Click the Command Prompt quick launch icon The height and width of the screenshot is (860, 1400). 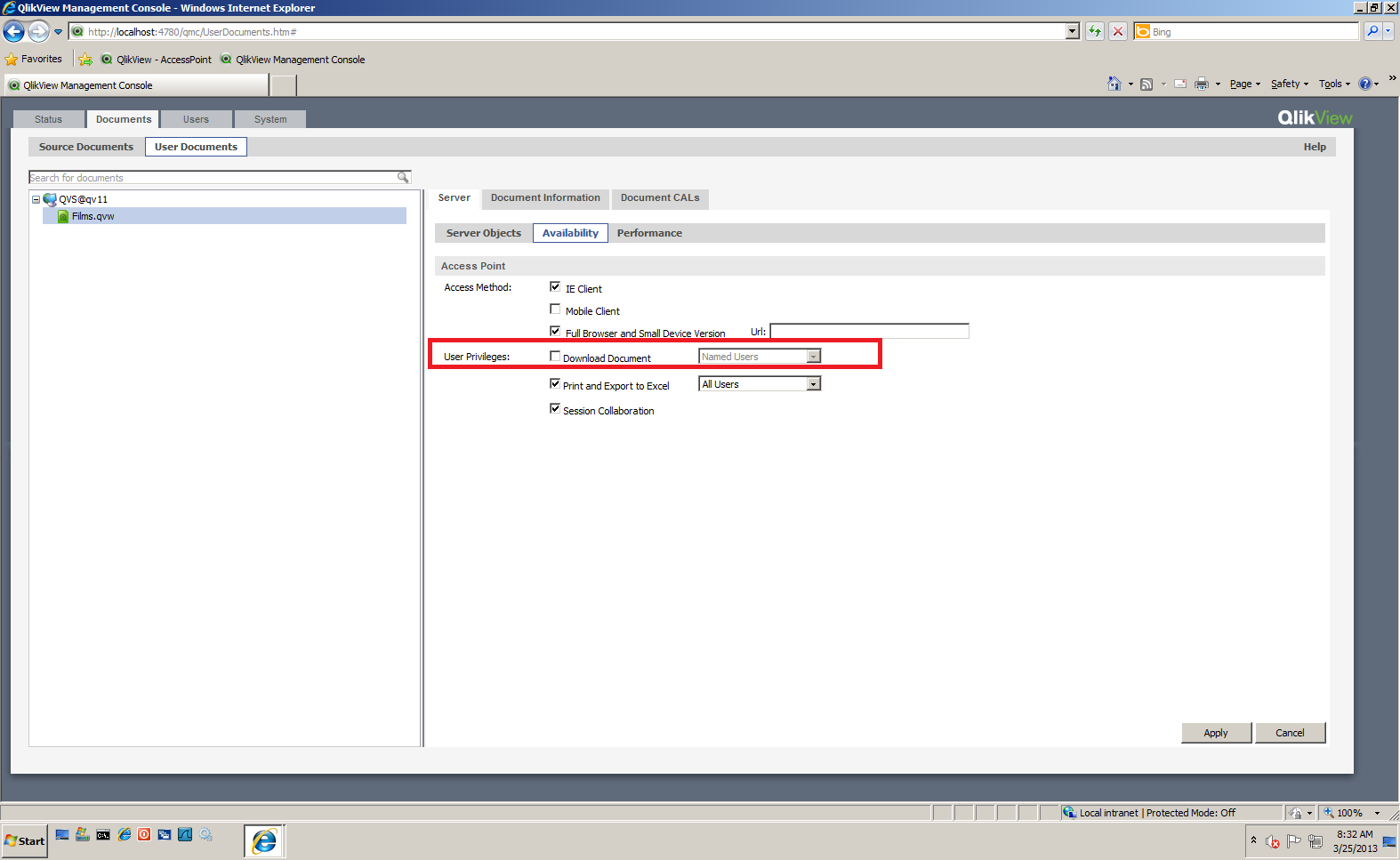point(103,834)
